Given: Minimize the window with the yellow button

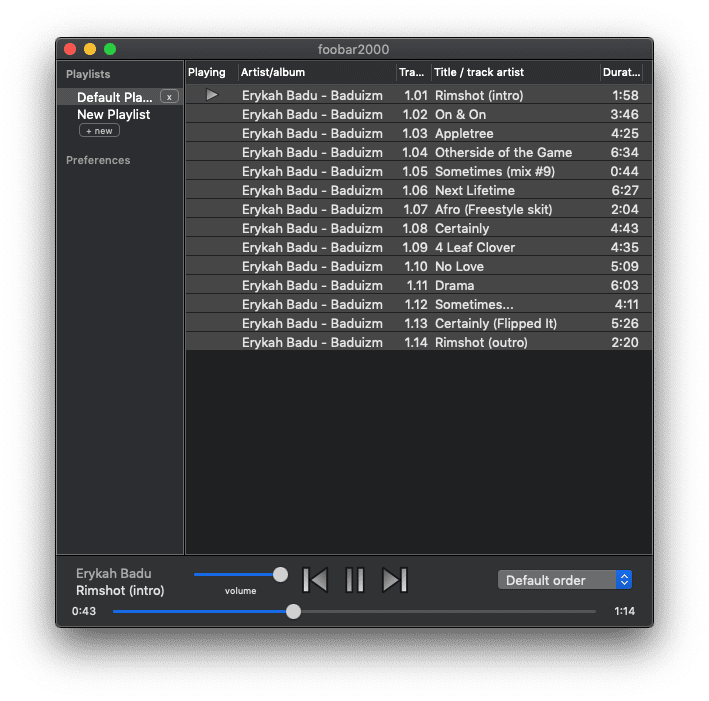Looking at the screenshot, I should 90,49.
